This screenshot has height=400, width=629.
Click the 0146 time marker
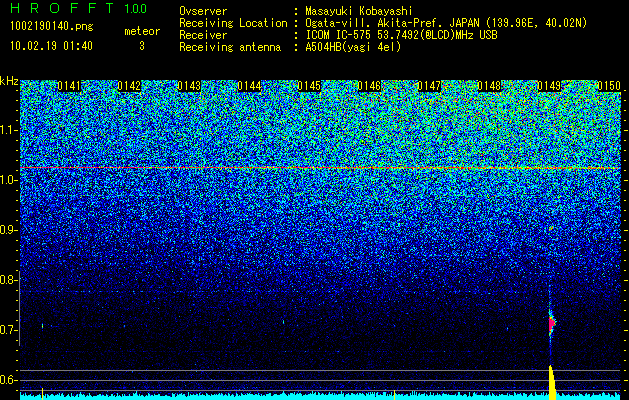pos(369,86)
